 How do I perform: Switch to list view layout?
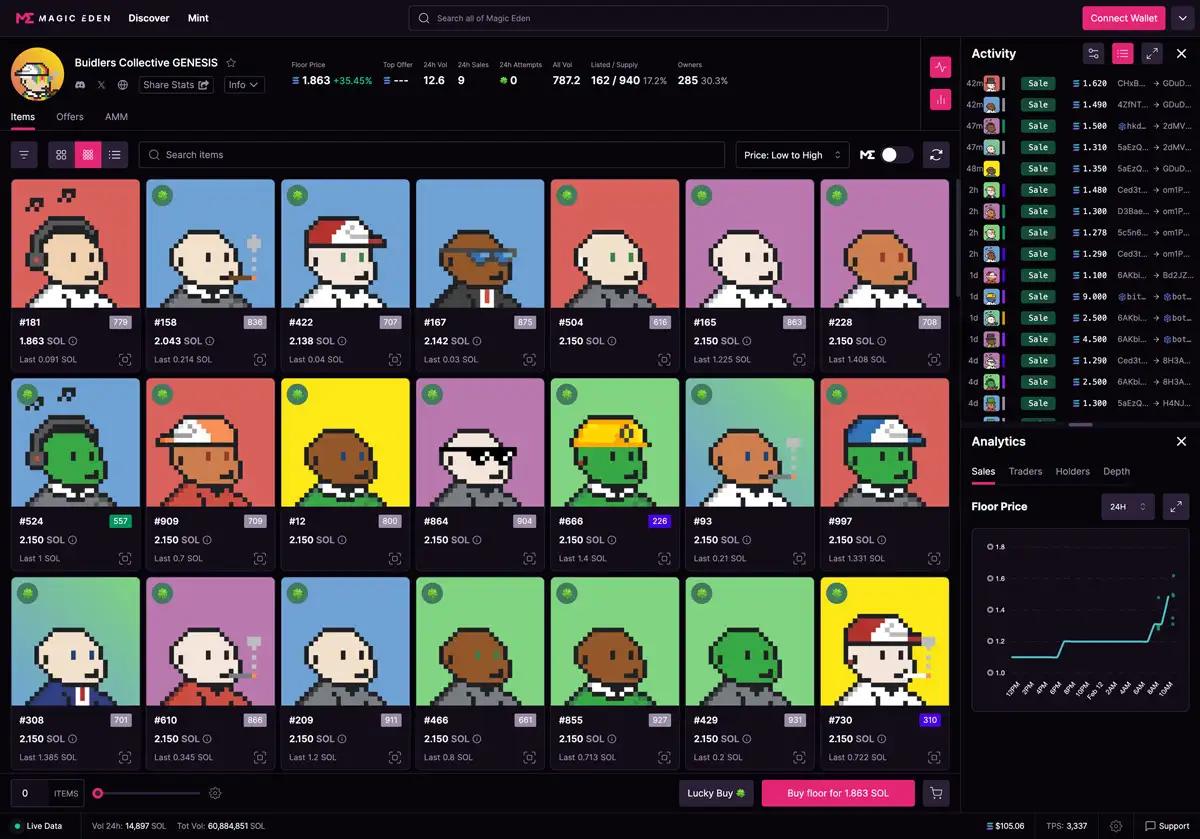click(x=115, y=155)
